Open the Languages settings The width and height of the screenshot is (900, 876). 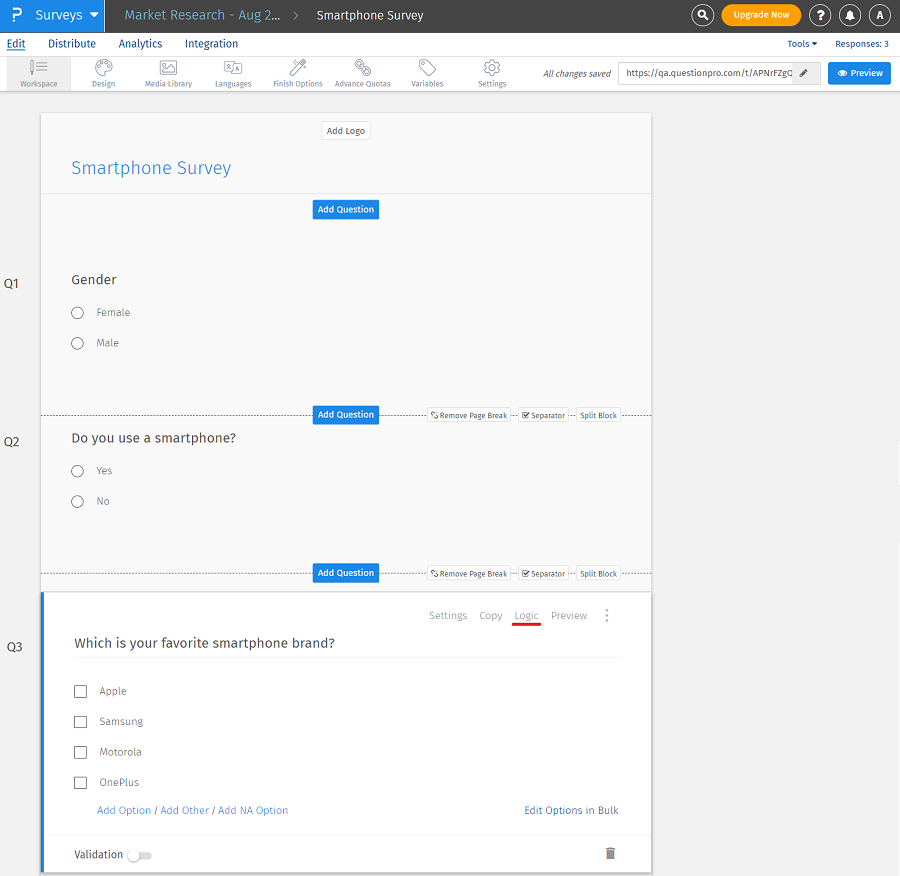point(232,73)
